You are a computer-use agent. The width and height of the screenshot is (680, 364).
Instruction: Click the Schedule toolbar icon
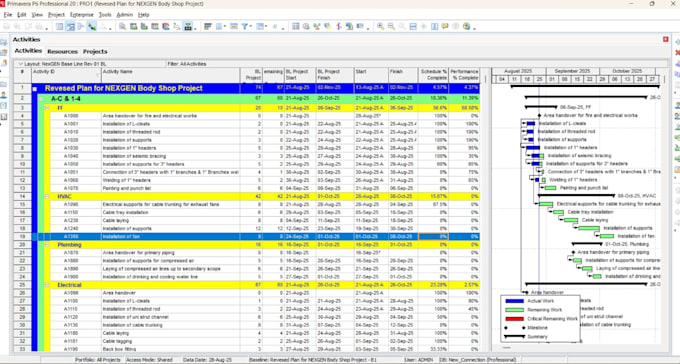[306, 27]
